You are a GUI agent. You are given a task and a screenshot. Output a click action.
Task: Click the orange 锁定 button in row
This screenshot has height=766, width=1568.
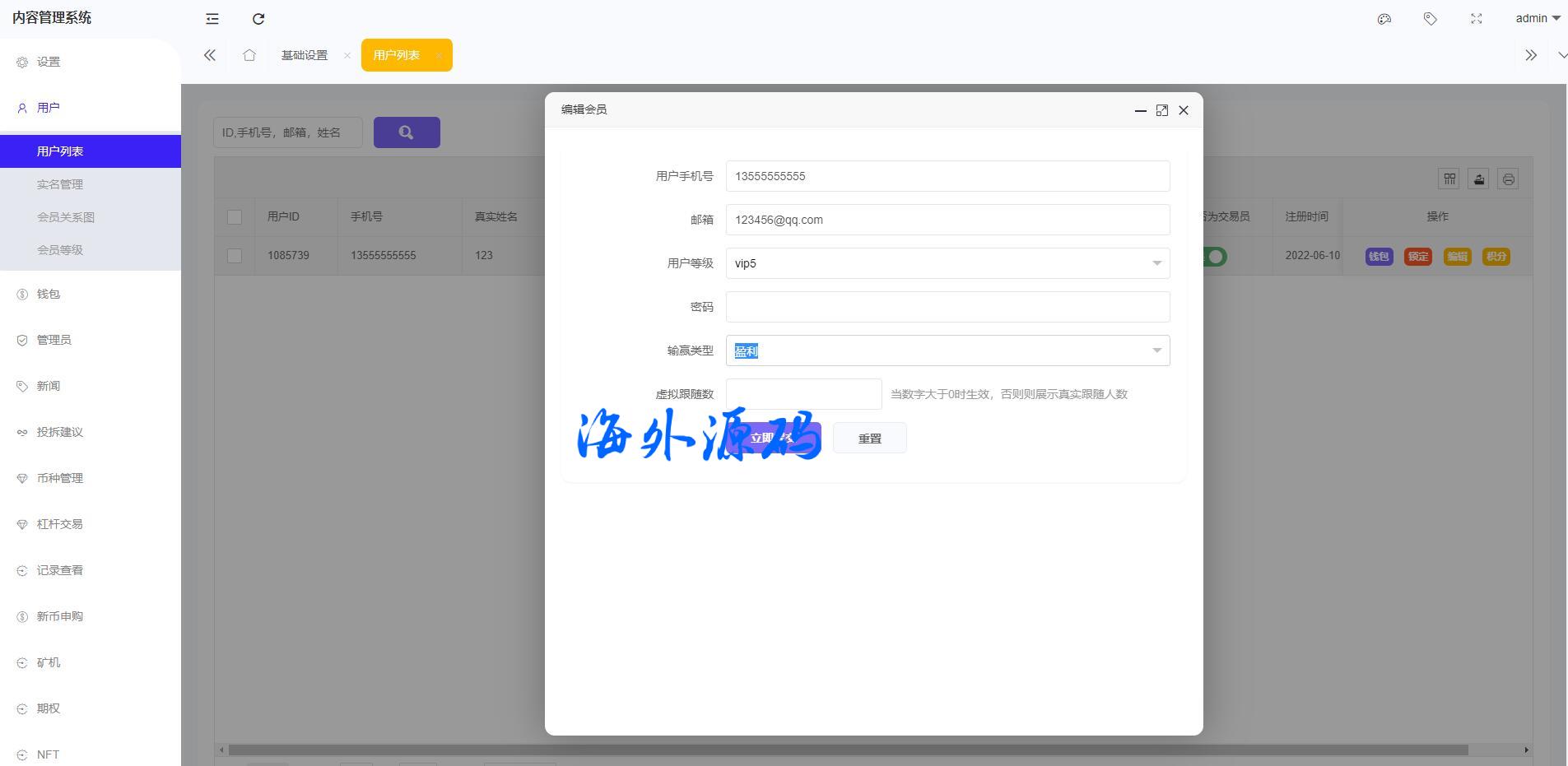coord(1417,257)
